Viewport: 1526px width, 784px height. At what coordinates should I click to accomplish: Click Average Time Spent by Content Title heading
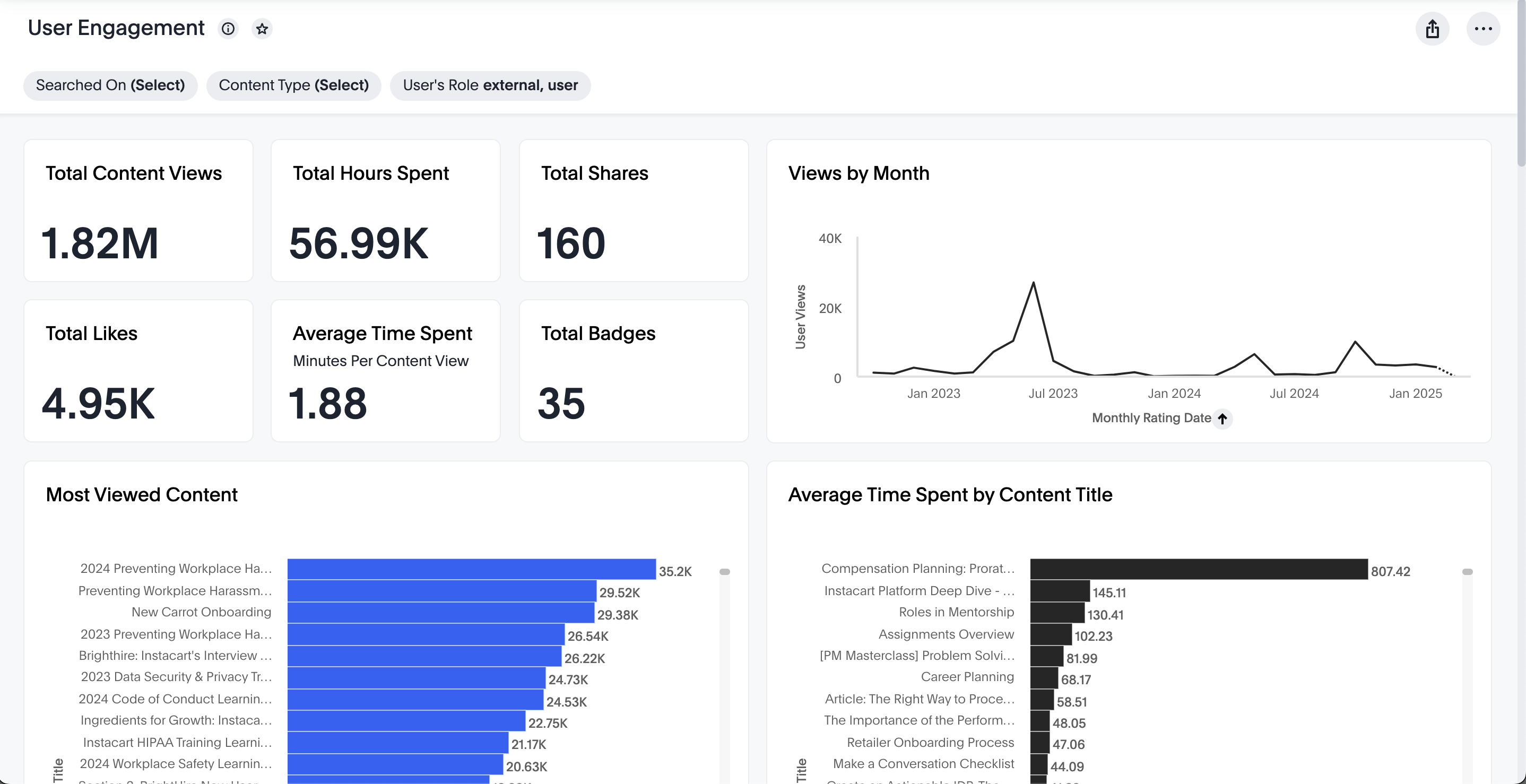click(950, 494)
